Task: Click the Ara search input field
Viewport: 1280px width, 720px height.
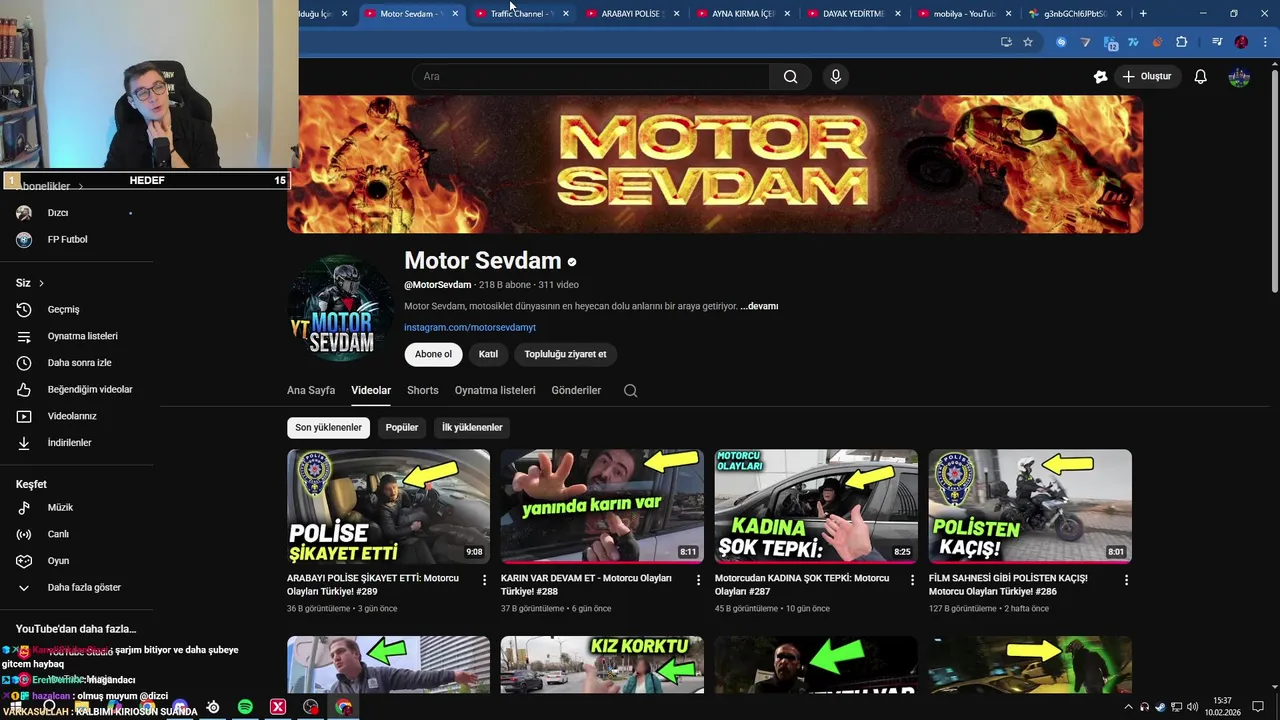Action: 591,76
